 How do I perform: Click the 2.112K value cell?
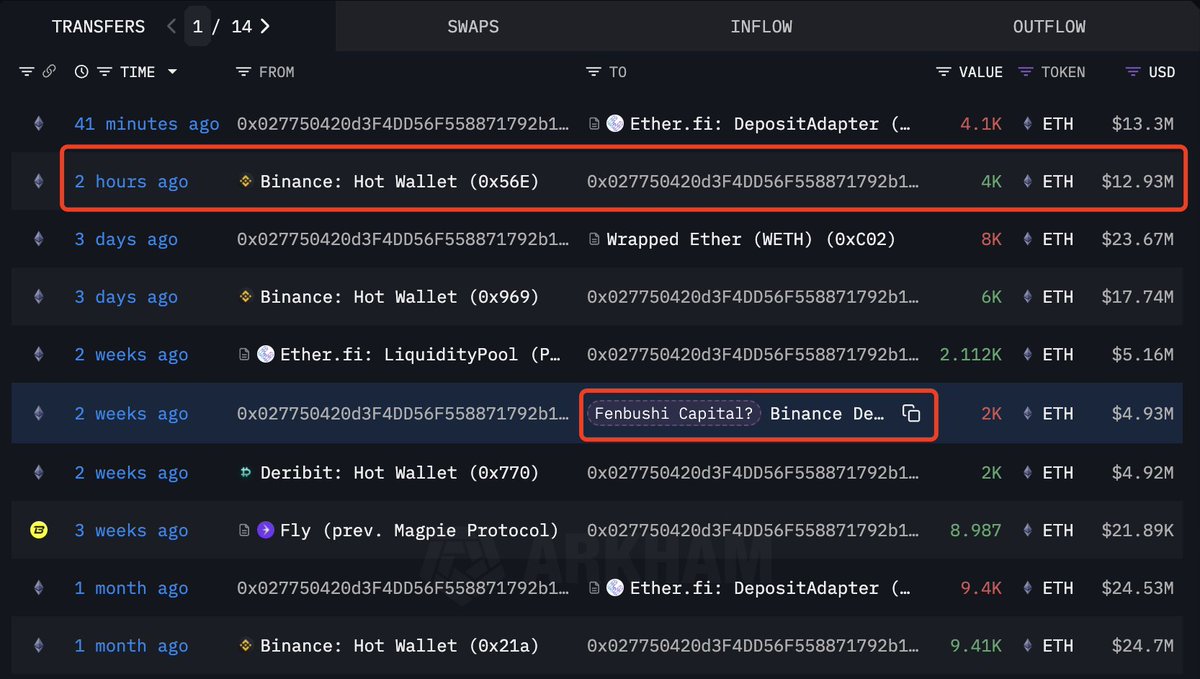[970, 354]
